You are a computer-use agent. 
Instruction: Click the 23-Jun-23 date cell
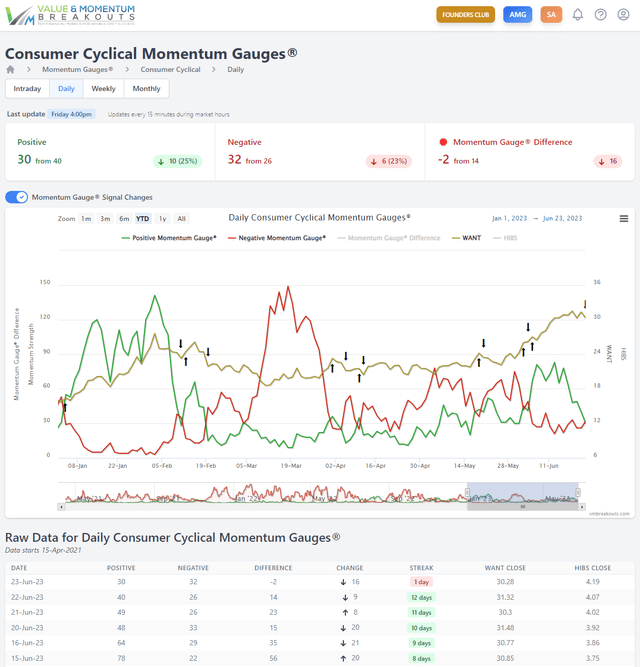point(27,582)
